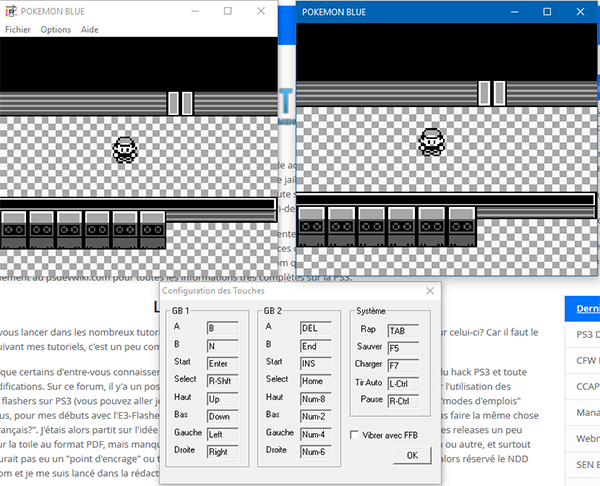Screen dimensions: 600x486
Task: Close the left POKEMON BLUE window
Action: click(261, 11)
